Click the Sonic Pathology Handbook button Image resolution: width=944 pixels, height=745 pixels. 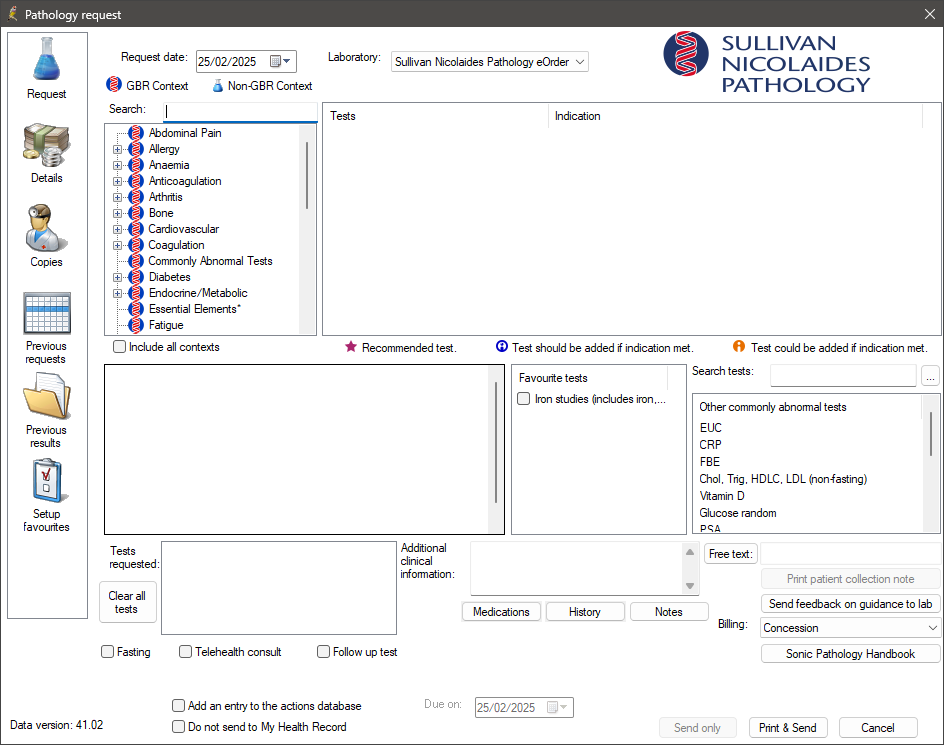(850, 653)
